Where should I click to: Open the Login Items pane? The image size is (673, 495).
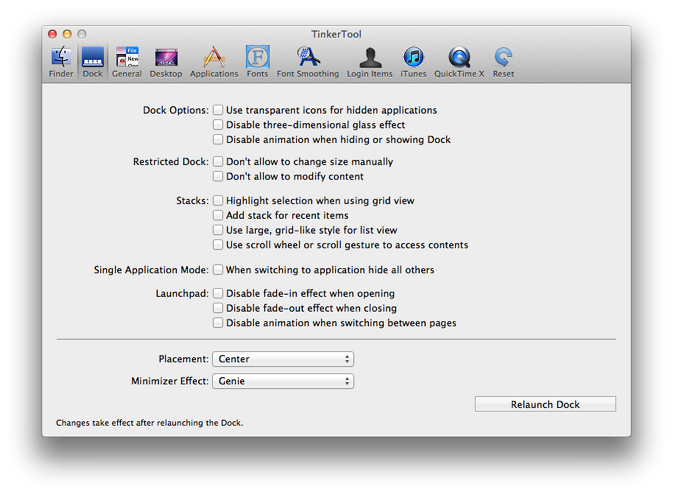point(370,62)
